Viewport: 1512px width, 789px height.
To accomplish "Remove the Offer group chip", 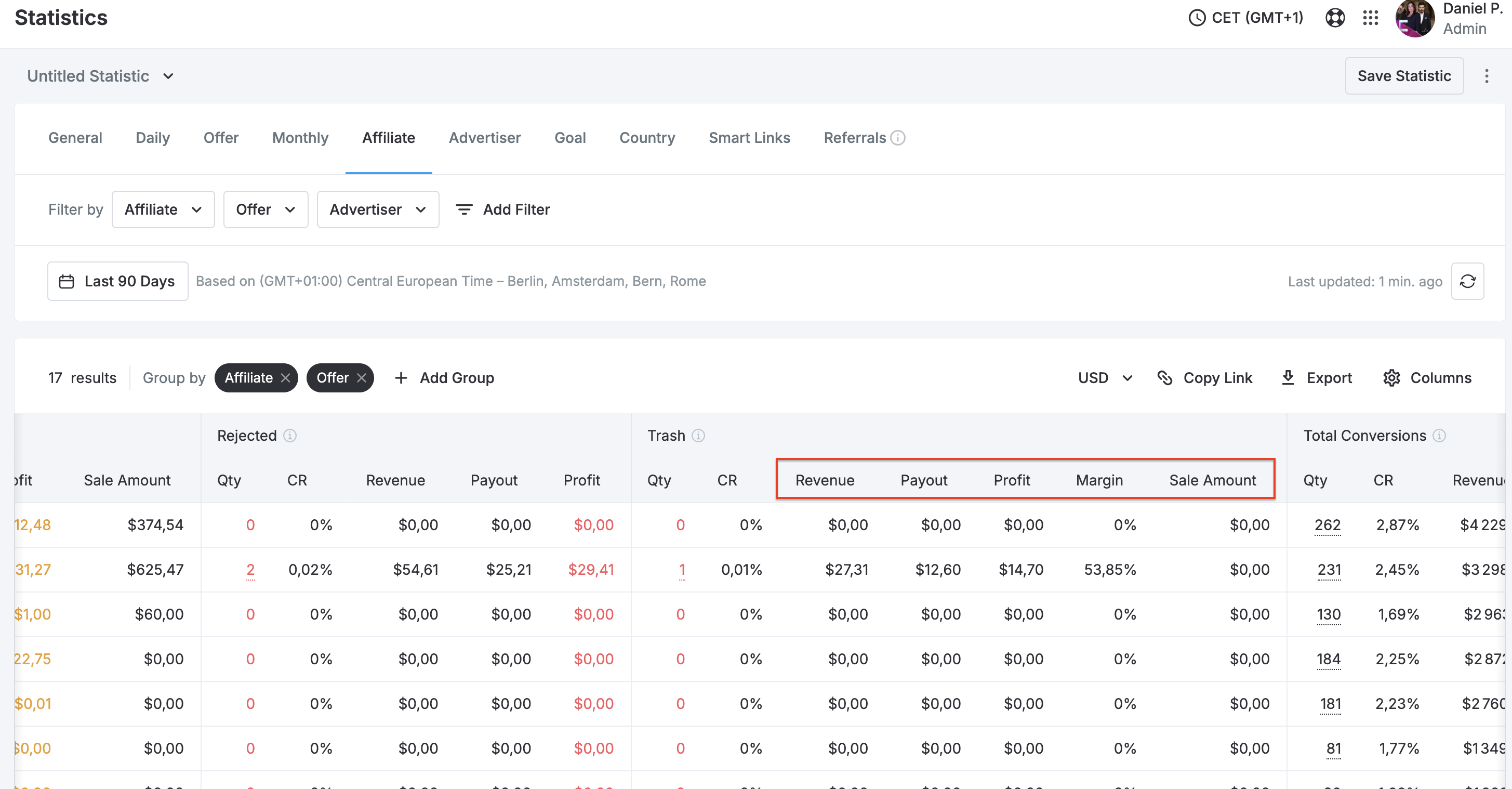I will point(362,377).
